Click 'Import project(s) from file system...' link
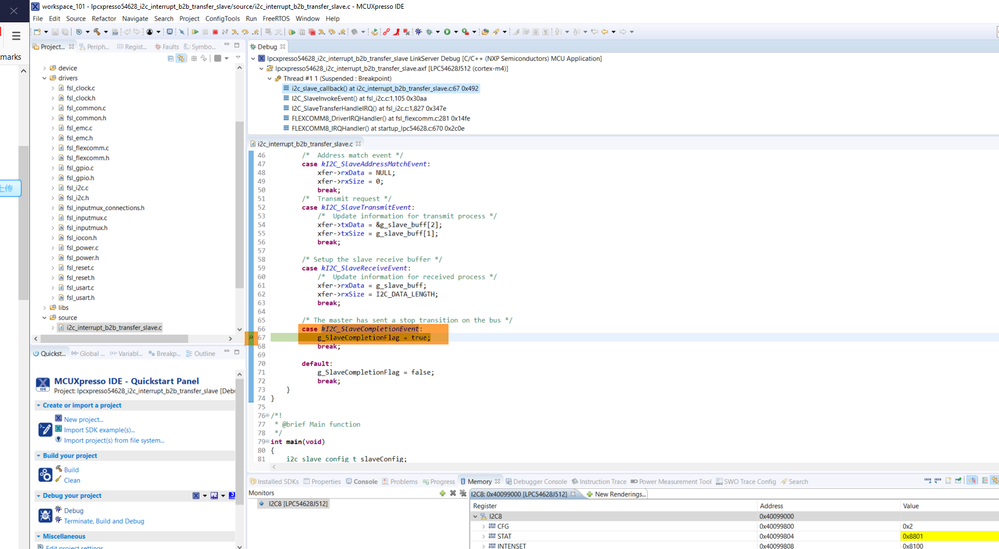Screen dimensions: 999x549 [114, 440]
